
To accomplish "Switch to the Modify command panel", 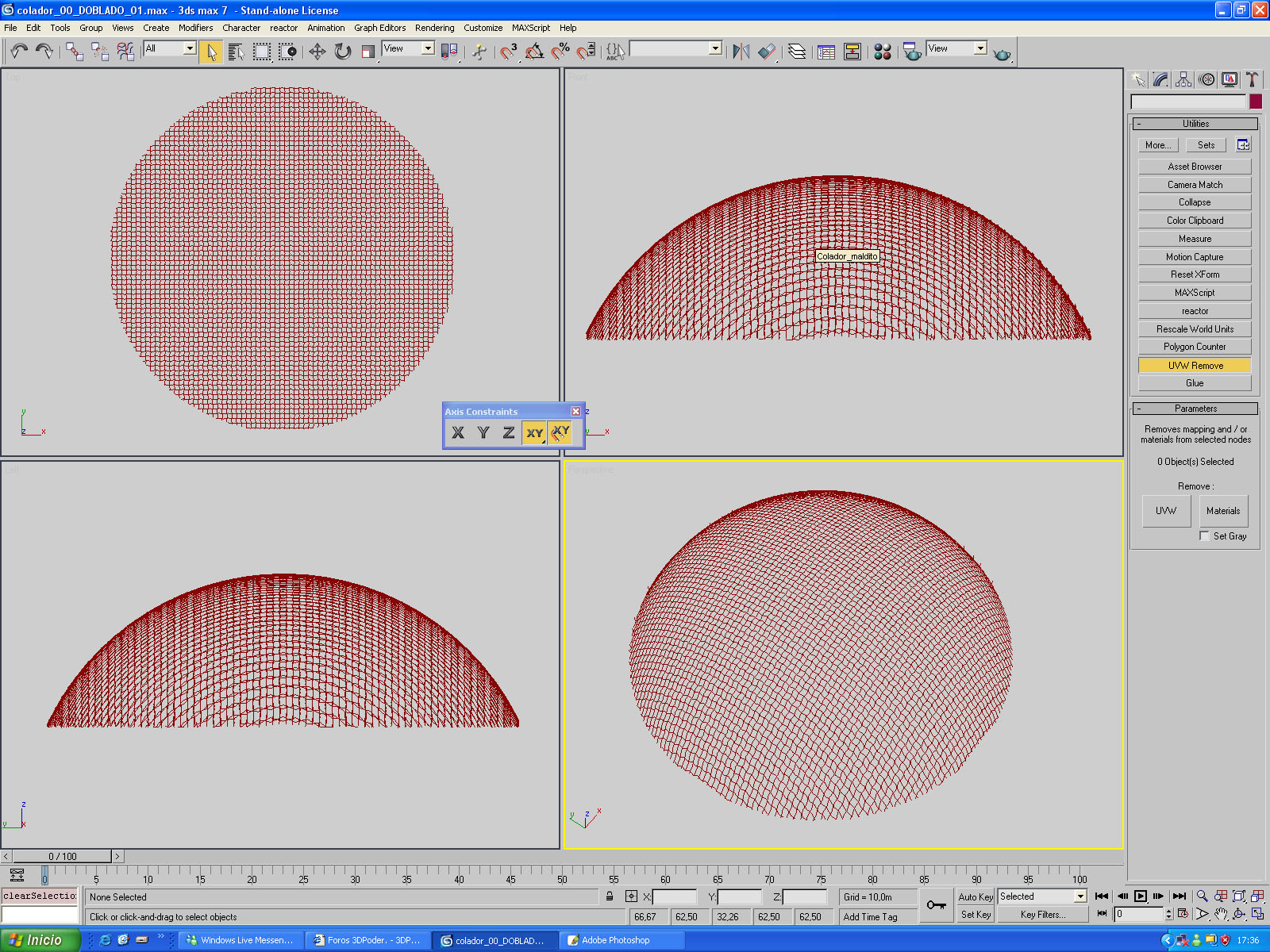I will tap(1160, 79).
